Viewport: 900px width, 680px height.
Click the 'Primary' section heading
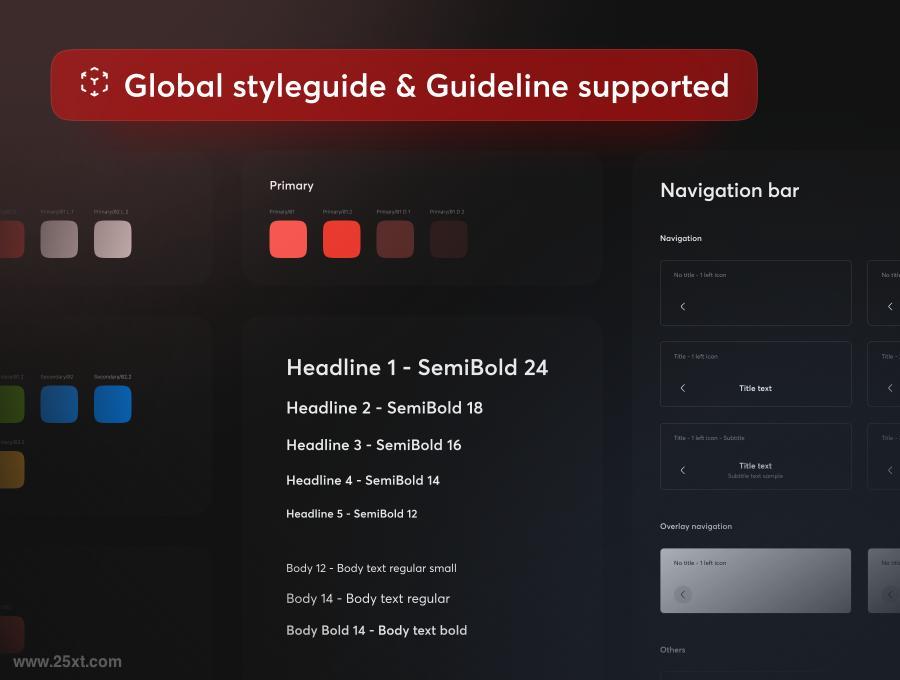tap(291, 185)
